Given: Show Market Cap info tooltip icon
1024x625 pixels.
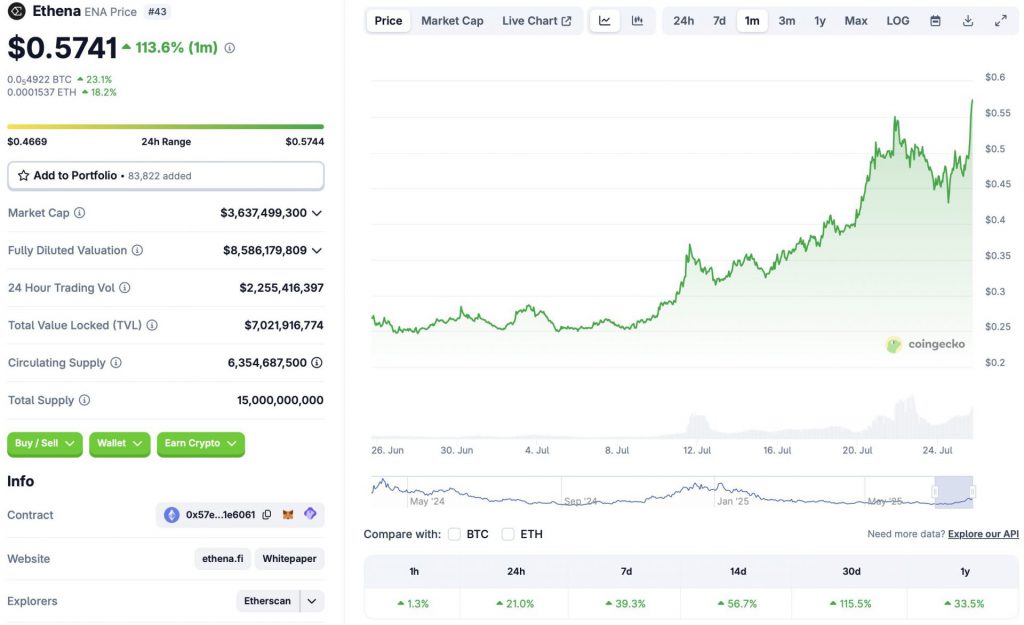Looking at the screenshot, I should click(80, 213).
